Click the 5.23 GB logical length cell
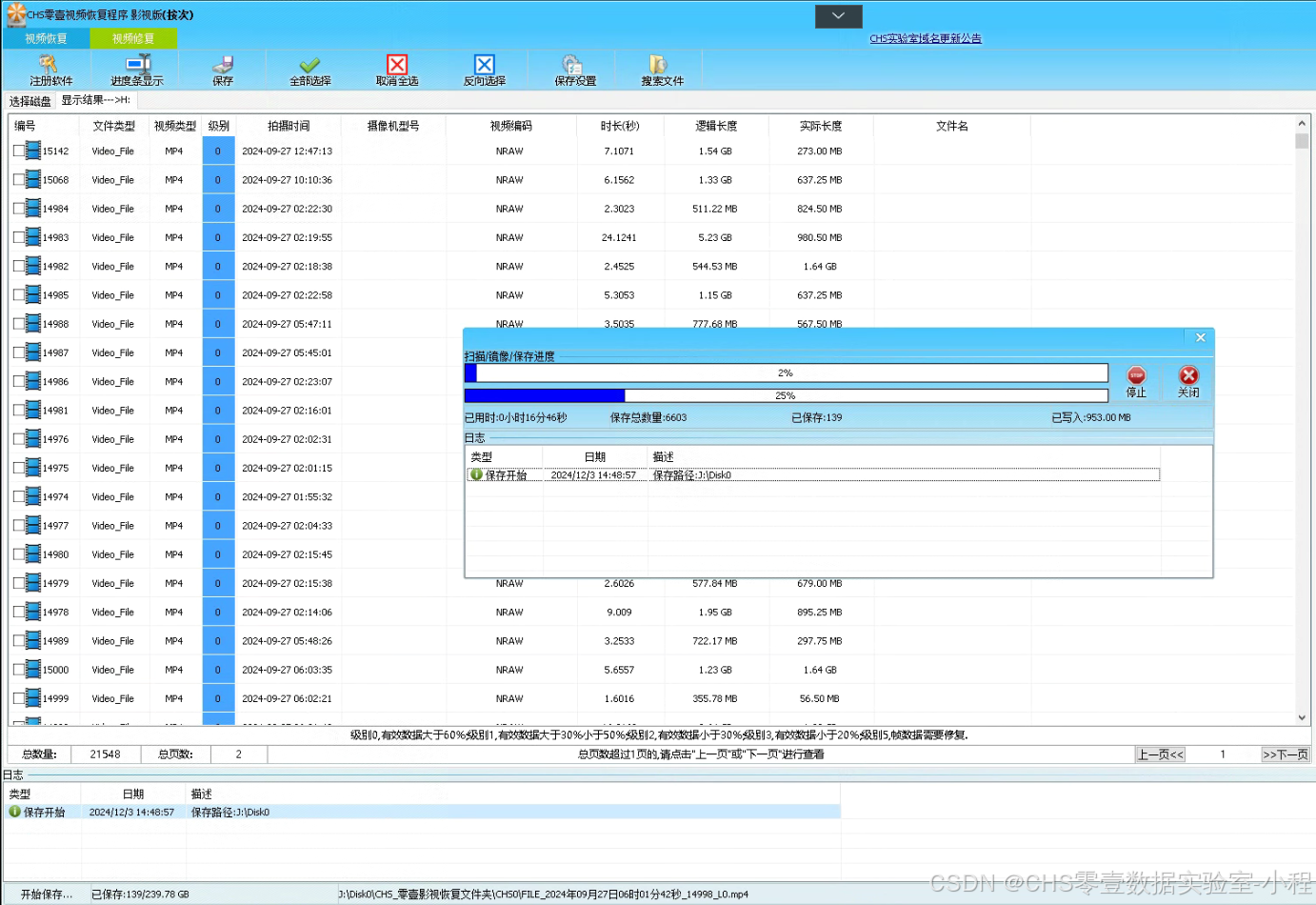Image resolution: width=1316 pixels, height=905 pixels. [x=714, y=237]
